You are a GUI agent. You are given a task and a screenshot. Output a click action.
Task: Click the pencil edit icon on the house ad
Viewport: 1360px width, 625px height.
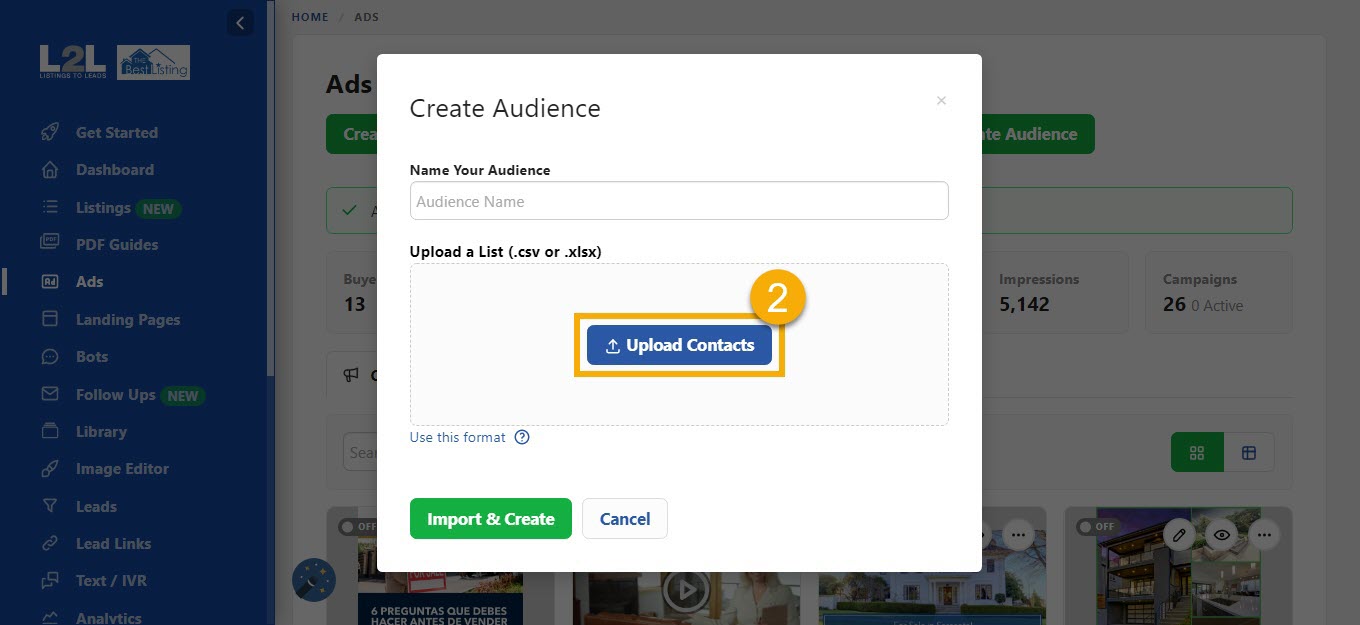tap(1179, 534)
